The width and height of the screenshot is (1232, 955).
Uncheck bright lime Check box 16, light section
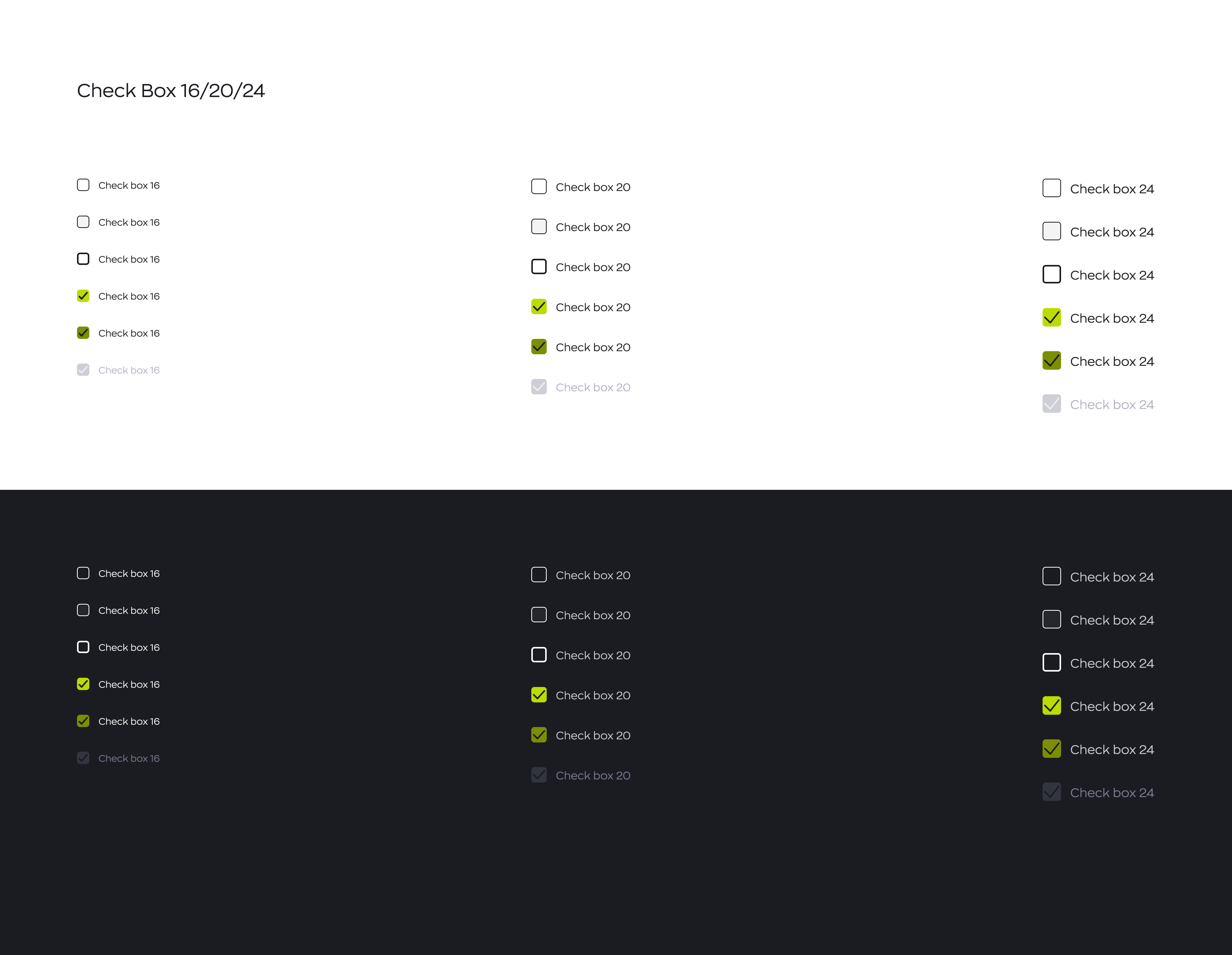tap(83, 296)
